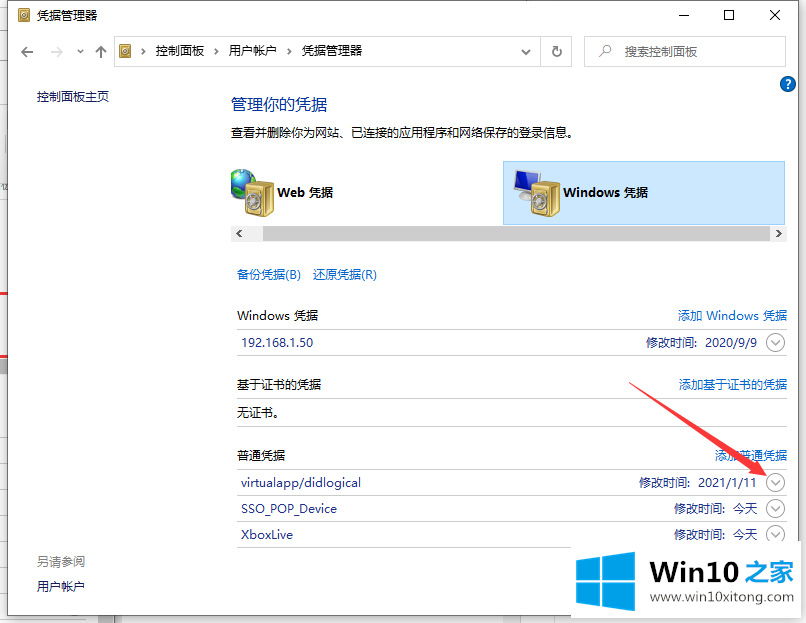Expand the 192.168.1.50 credential details
806x623 pixels.
tap(775, 342)
